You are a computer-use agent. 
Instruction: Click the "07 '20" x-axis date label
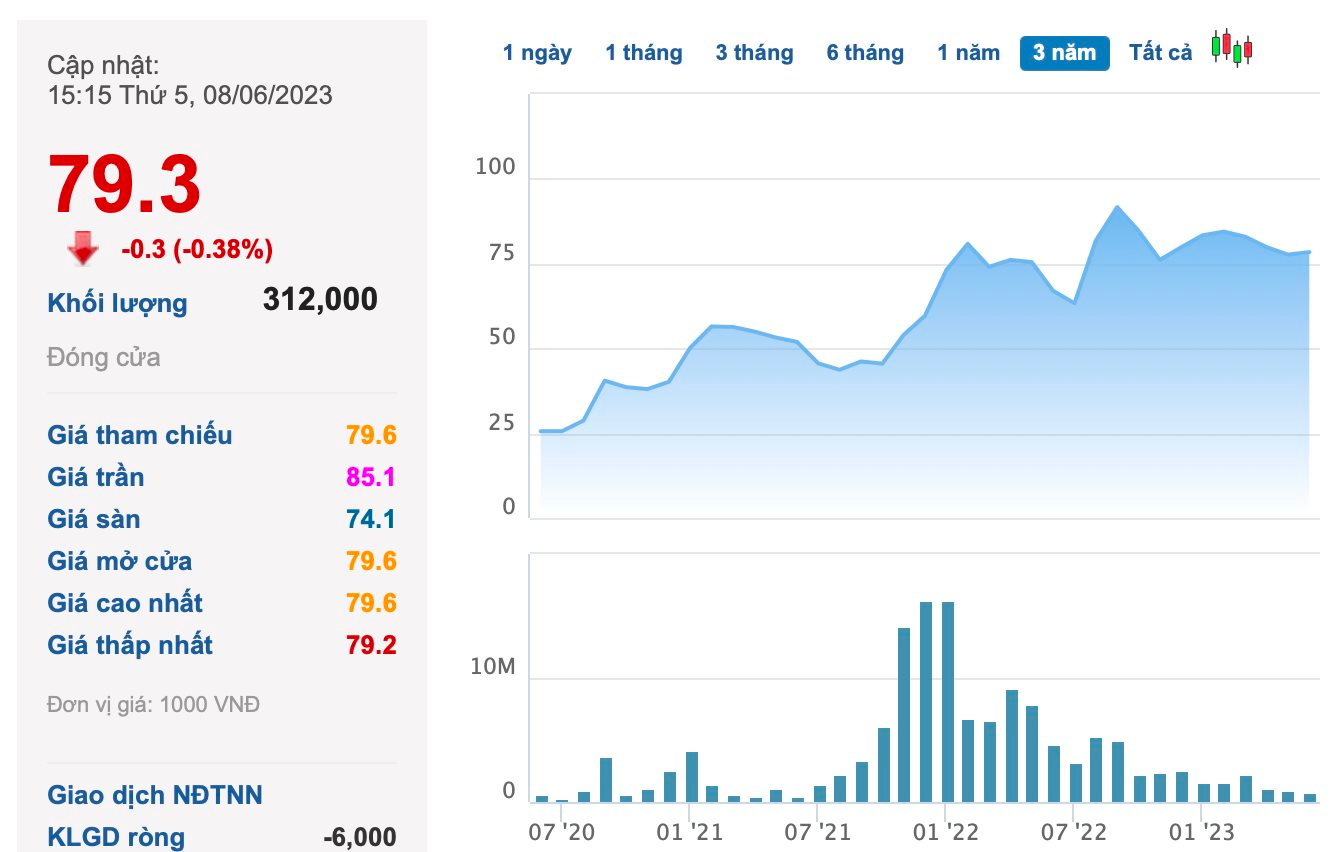pos(563,831)
